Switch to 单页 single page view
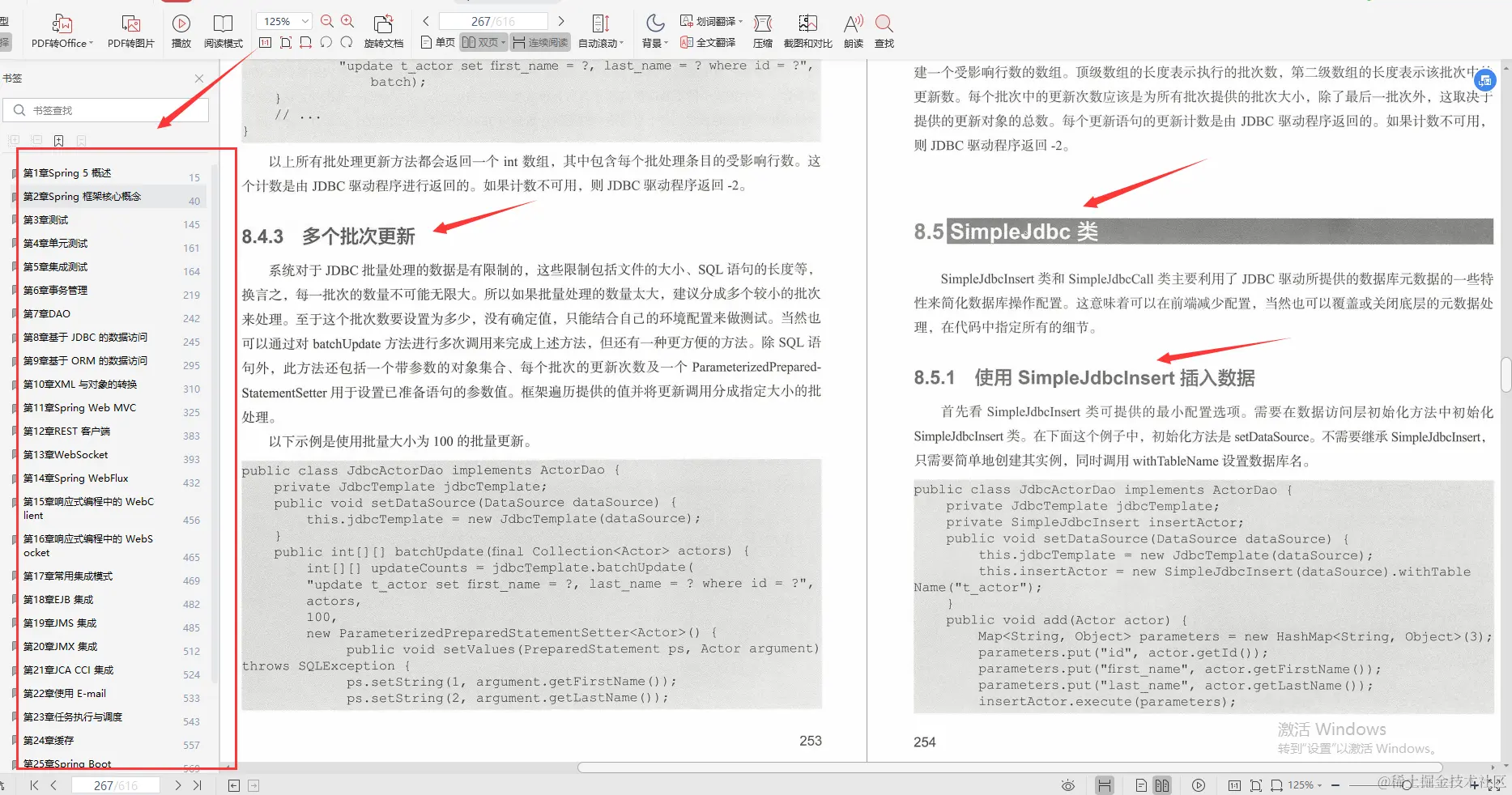This screenshot has height=795, width=1512. coord(437,42)
